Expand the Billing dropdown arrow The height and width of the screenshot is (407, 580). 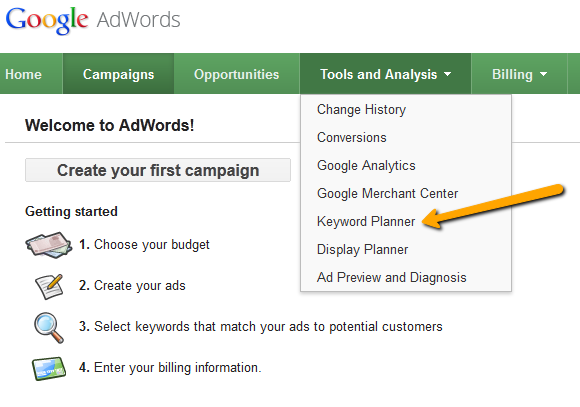coord(543,74)
